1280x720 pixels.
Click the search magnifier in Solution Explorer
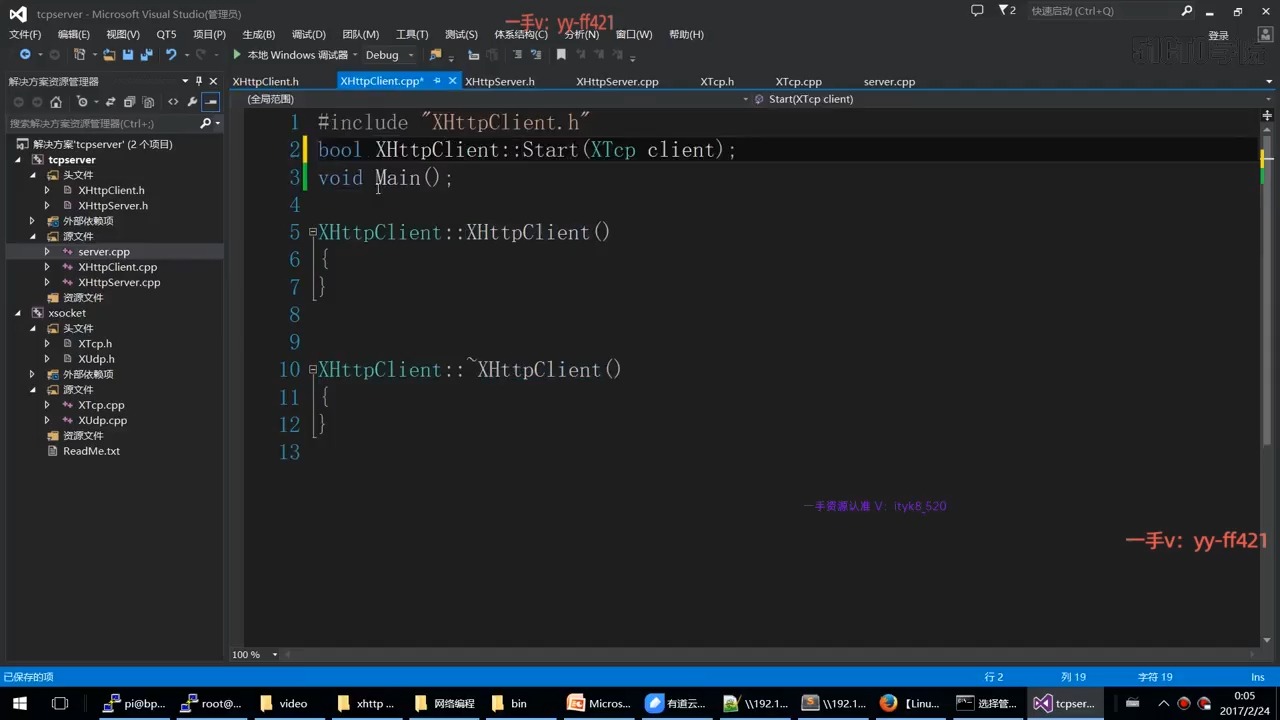coord(206,123)
